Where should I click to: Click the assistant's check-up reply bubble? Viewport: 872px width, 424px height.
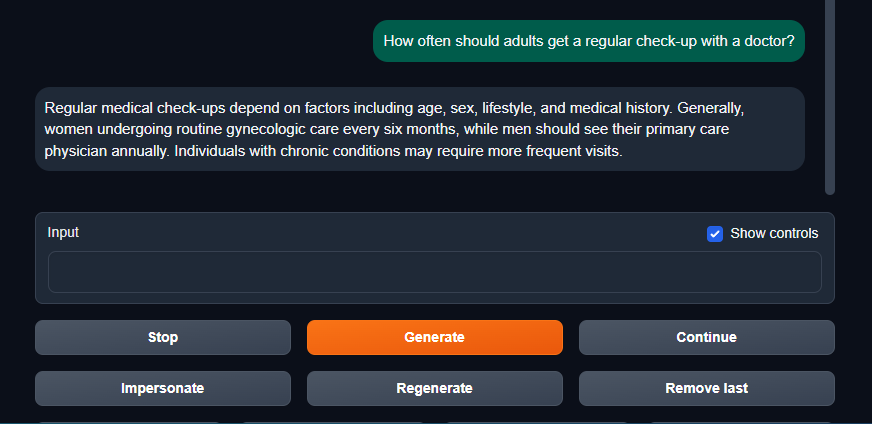419,129
